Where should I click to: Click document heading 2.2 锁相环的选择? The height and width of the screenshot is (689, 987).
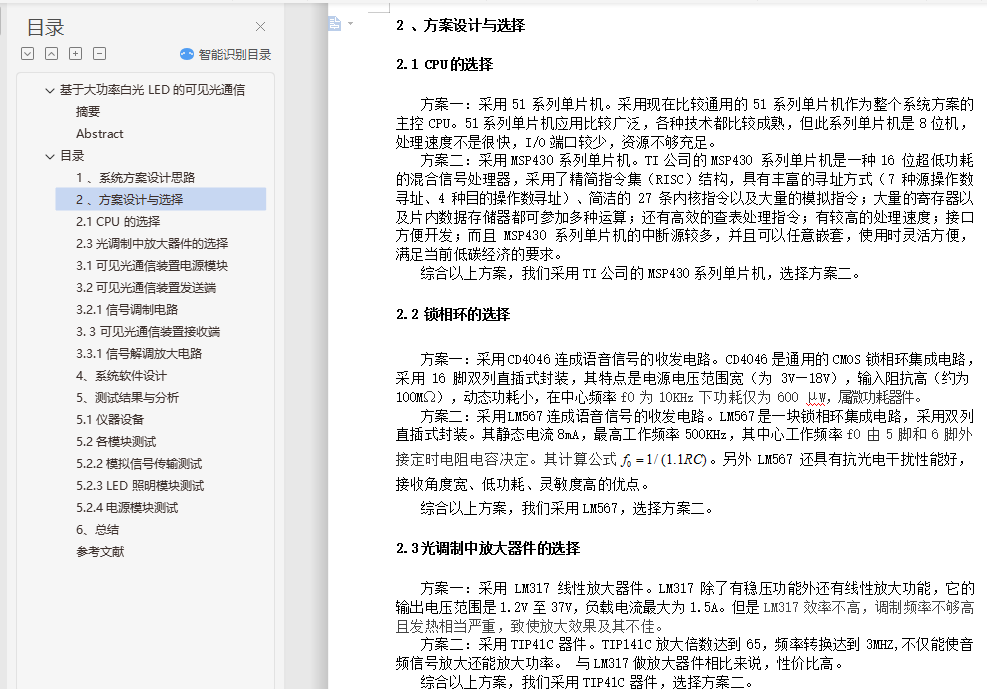pyautogui.click(x=453, y=314)
